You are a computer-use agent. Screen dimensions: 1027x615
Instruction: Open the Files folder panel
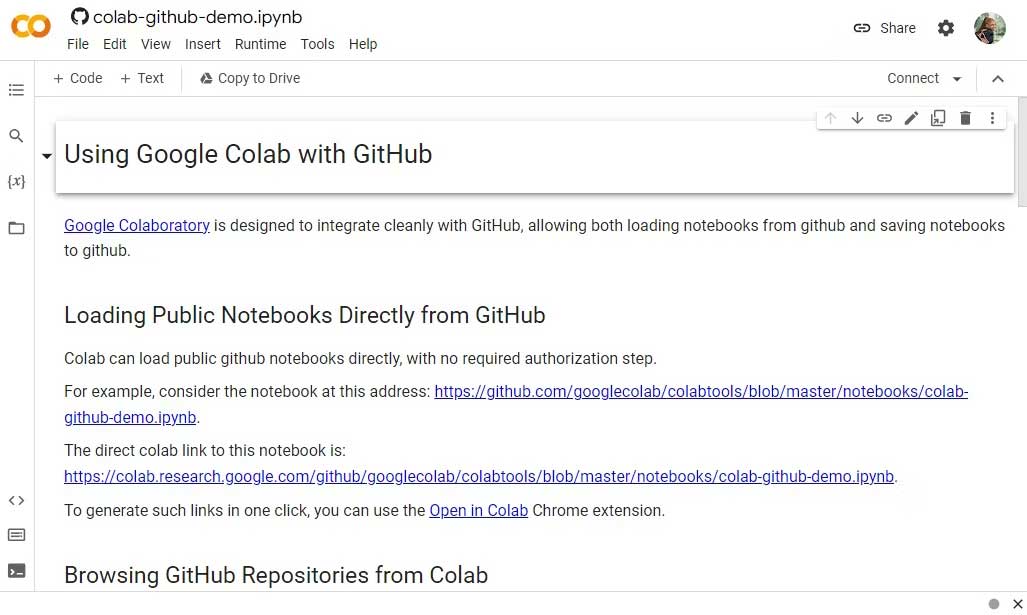click(16, 228)
